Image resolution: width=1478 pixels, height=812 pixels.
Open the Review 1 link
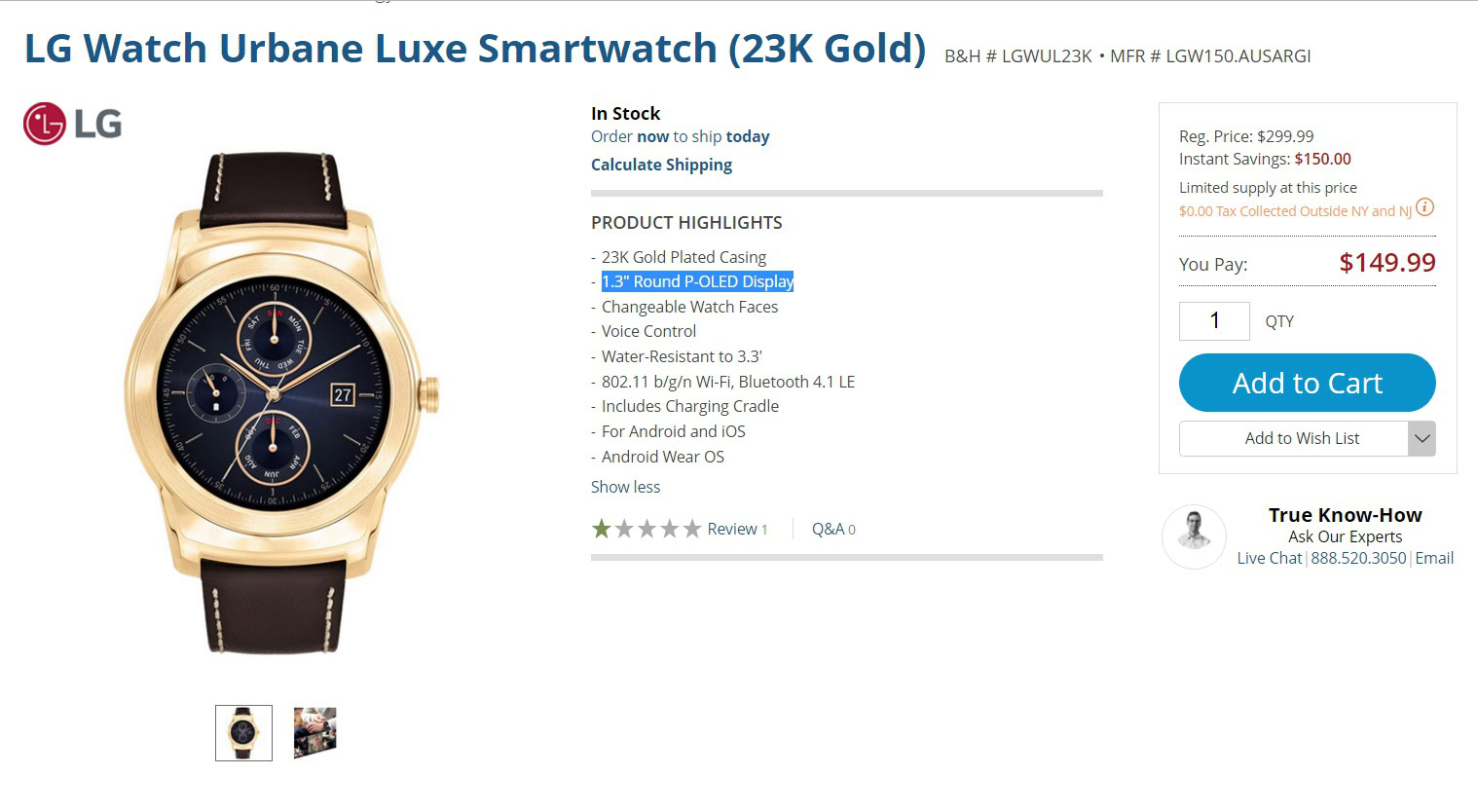(737, 529)
